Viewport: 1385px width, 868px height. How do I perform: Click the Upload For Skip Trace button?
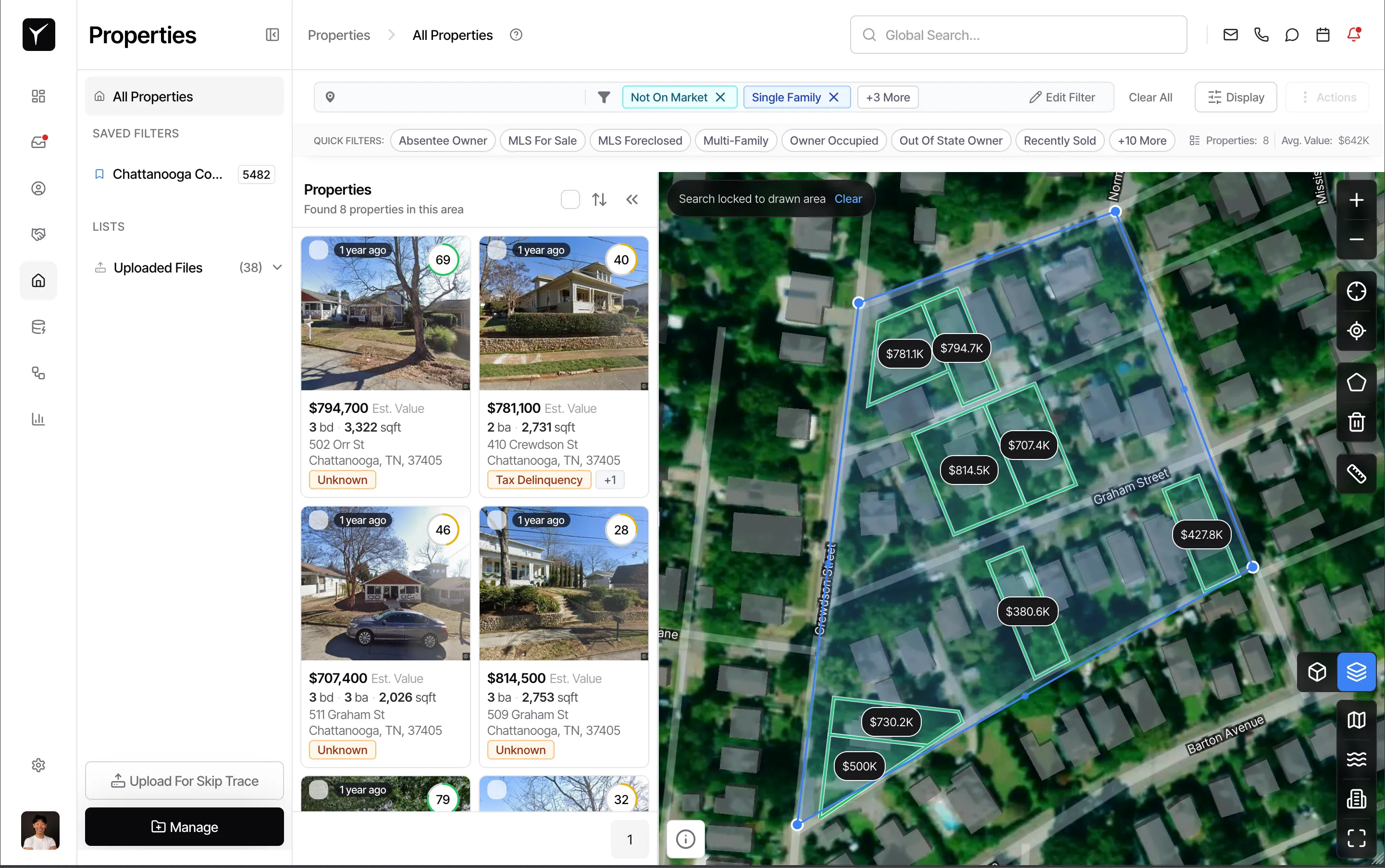pyautogui.click(x=184, y=780)
